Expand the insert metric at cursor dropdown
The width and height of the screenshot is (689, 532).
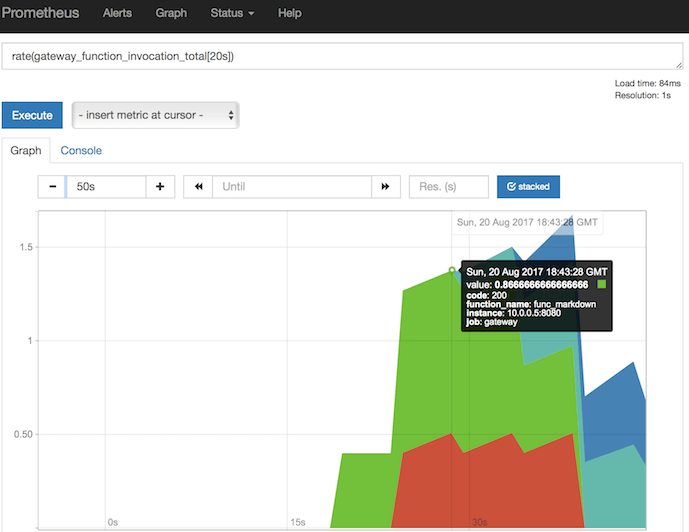click(x=156, y=115)
